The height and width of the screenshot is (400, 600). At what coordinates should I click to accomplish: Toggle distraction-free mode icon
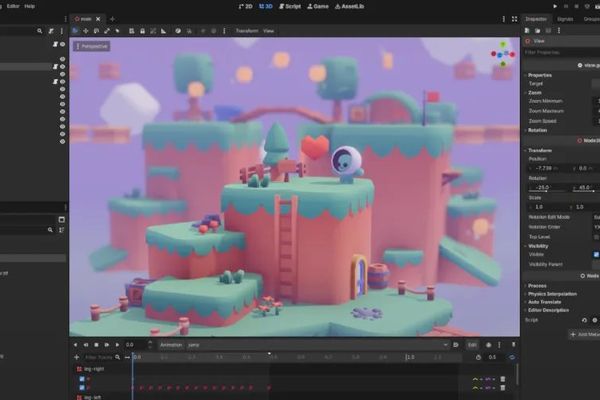(515, 19)
